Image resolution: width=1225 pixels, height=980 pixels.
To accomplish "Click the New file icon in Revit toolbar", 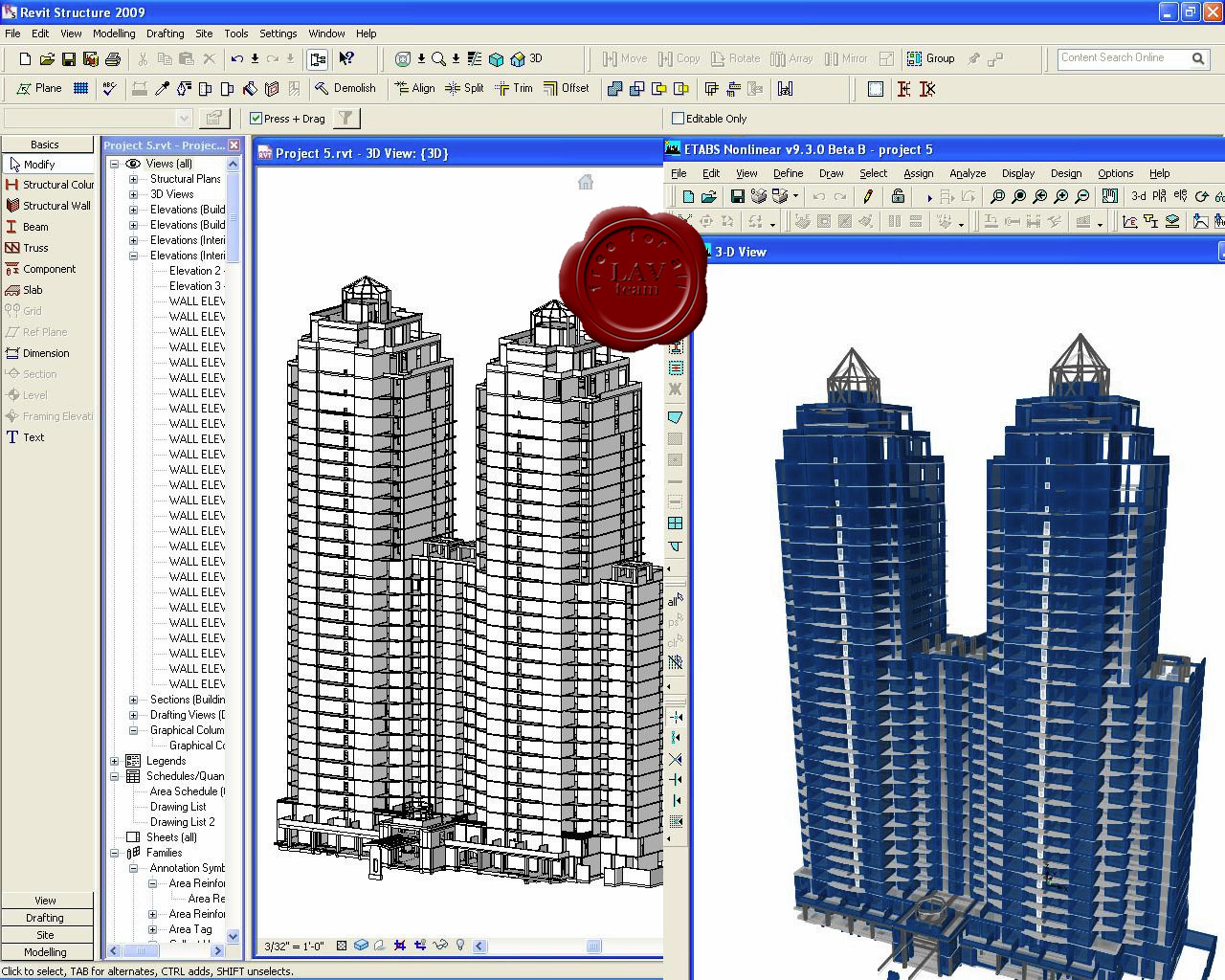I will (25, 59).
